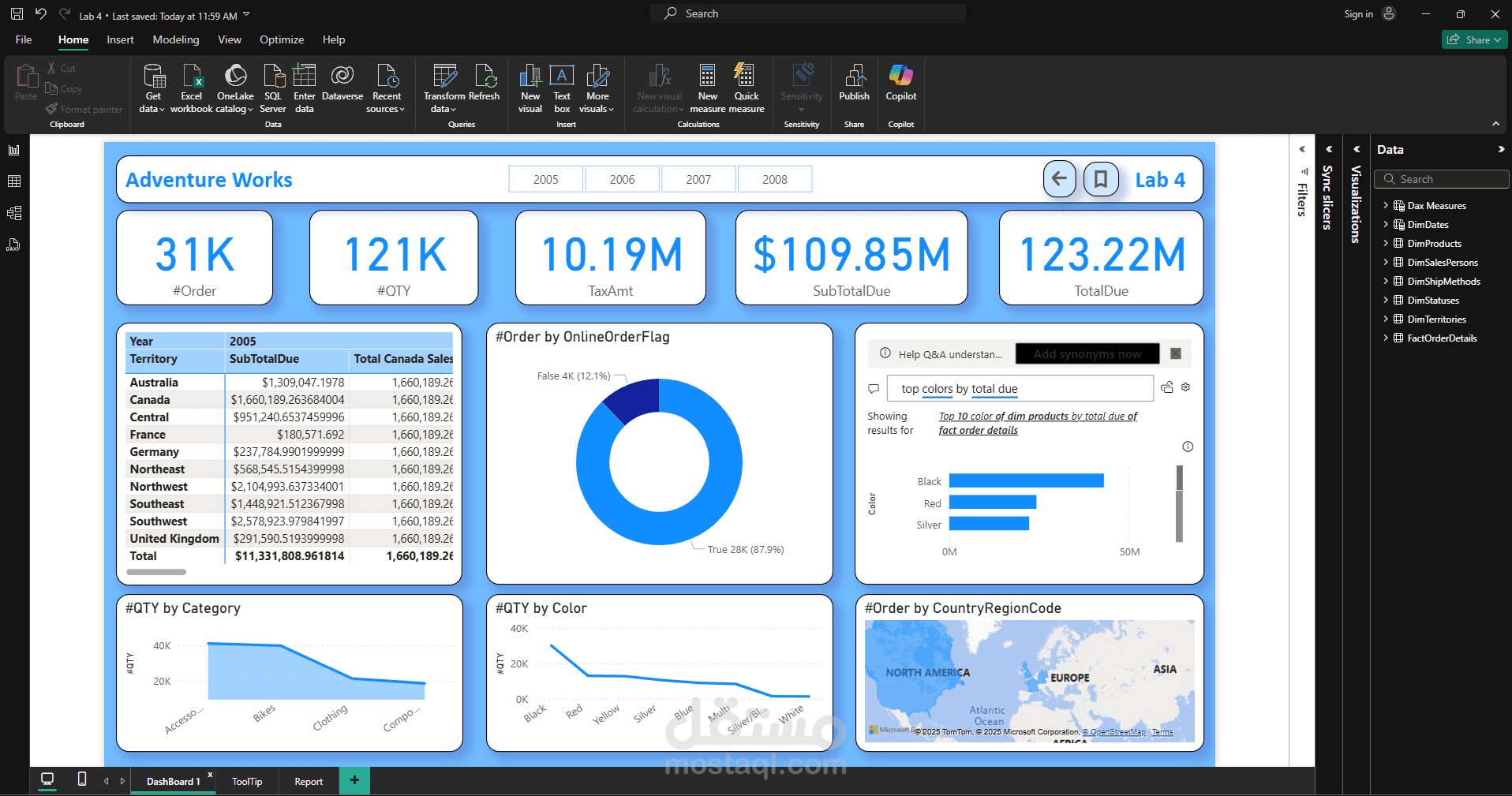Image resolution: width=1512 pixels, height=796 pixels.
Task: Expand the DimSalesPersons table
Action: click(x=1386, y=263)
